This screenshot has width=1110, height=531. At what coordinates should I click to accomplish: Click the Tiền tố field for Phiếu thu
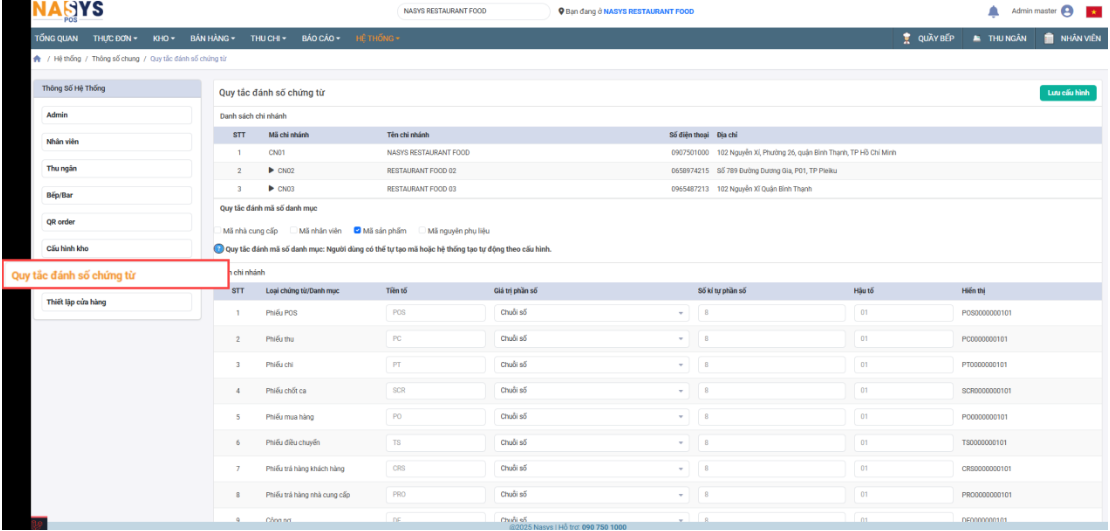[435, 339]
